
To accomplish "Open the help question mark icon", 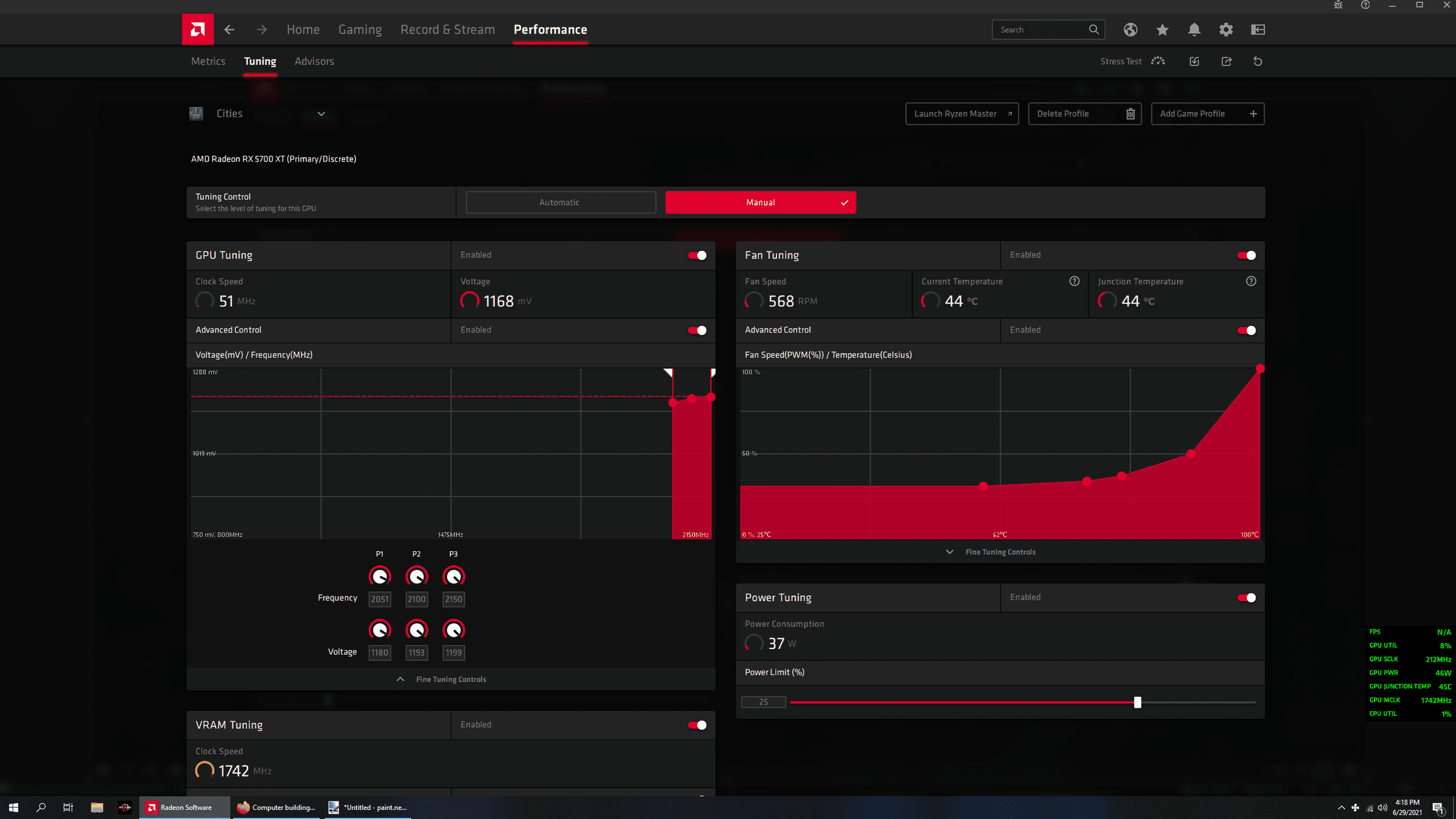I will (x=1365, y=5).
